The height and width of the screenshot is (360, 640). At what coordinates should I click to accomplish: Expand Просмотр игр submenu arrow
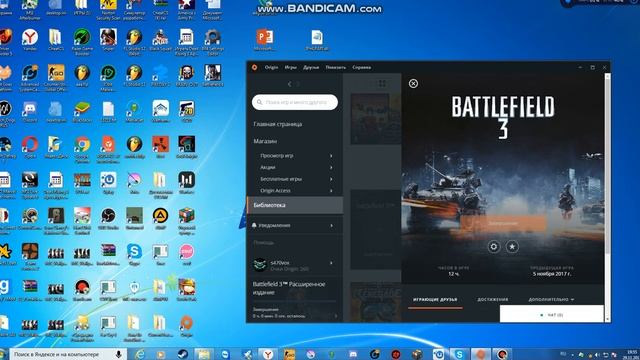[x=331, y=156]
